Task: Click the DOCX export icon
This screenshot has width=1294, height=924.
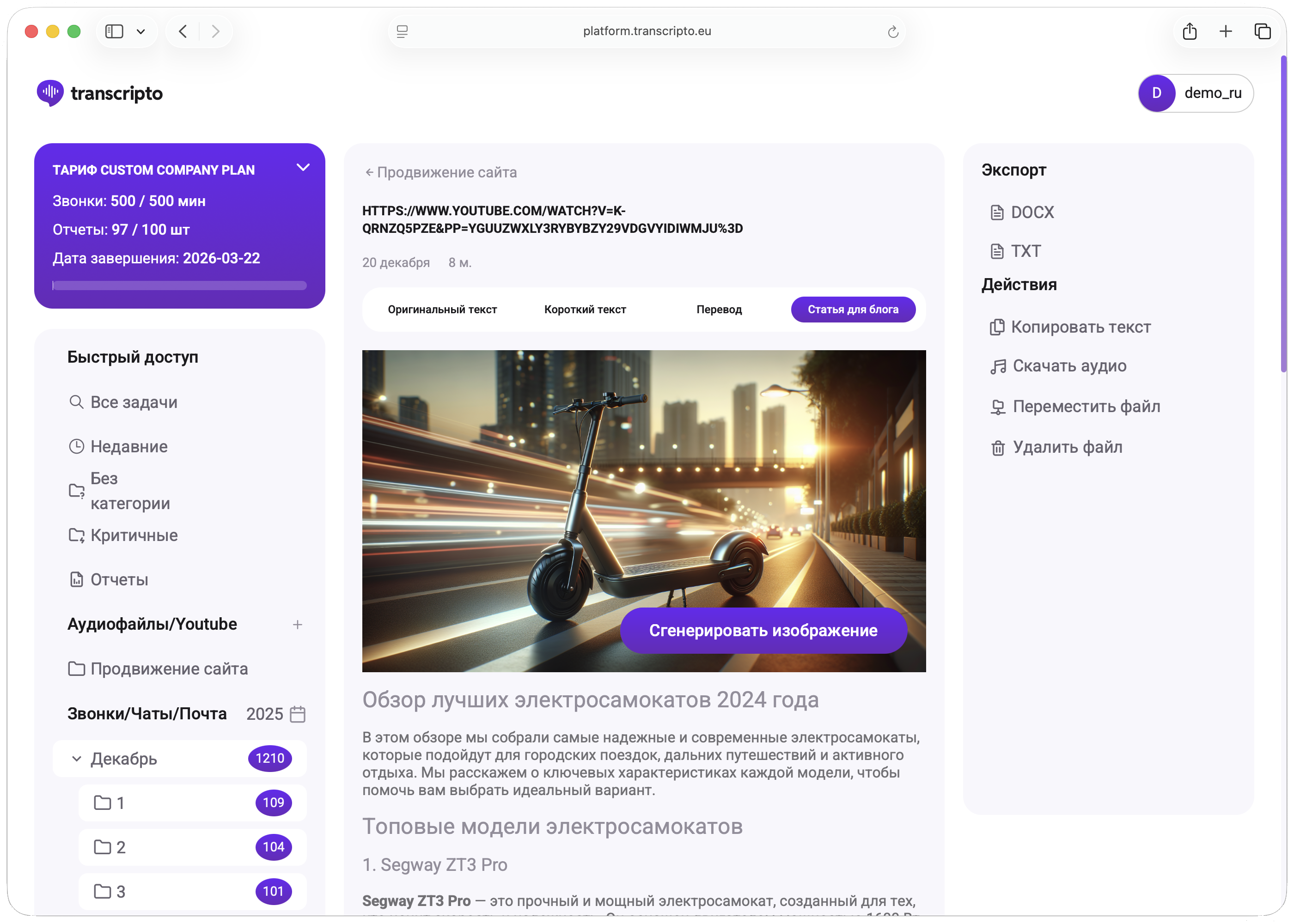Action: (996, 212)
